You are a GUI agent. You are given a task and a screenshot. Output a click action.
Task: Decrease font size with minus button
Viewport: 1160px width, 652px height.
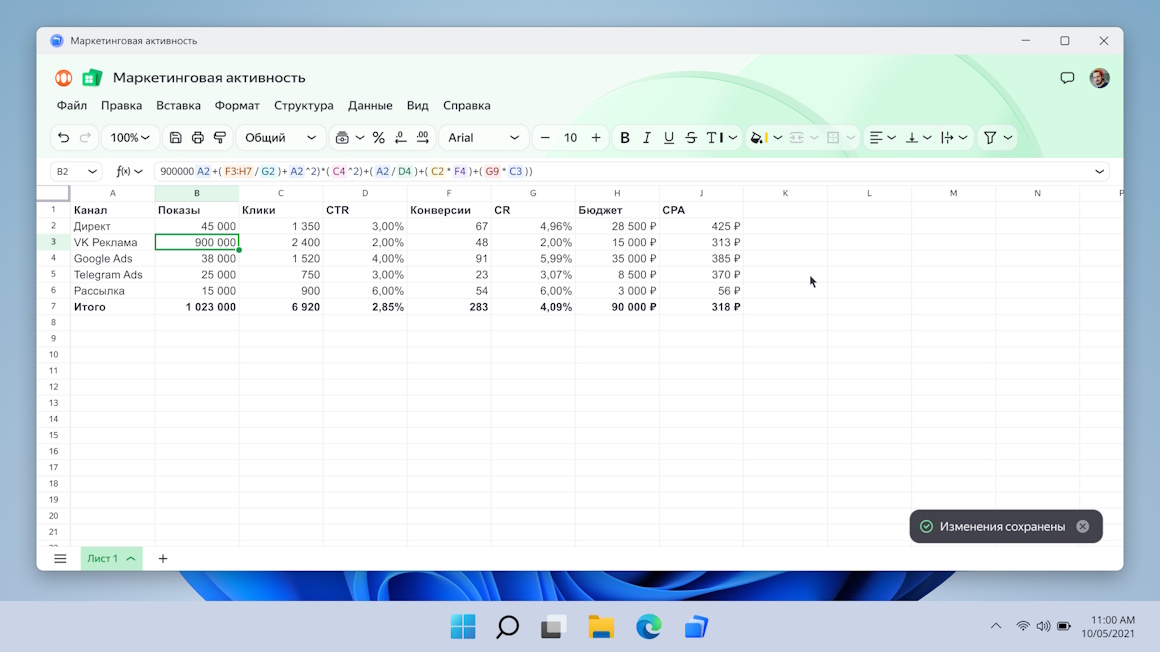tap(545, 138)
